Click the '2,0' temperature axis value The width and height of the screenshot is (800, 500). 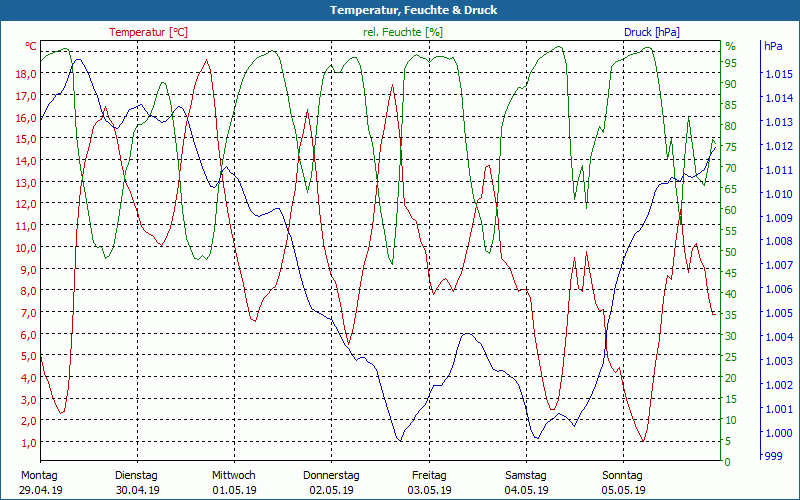pyautogui.click(x=29, y=421)
